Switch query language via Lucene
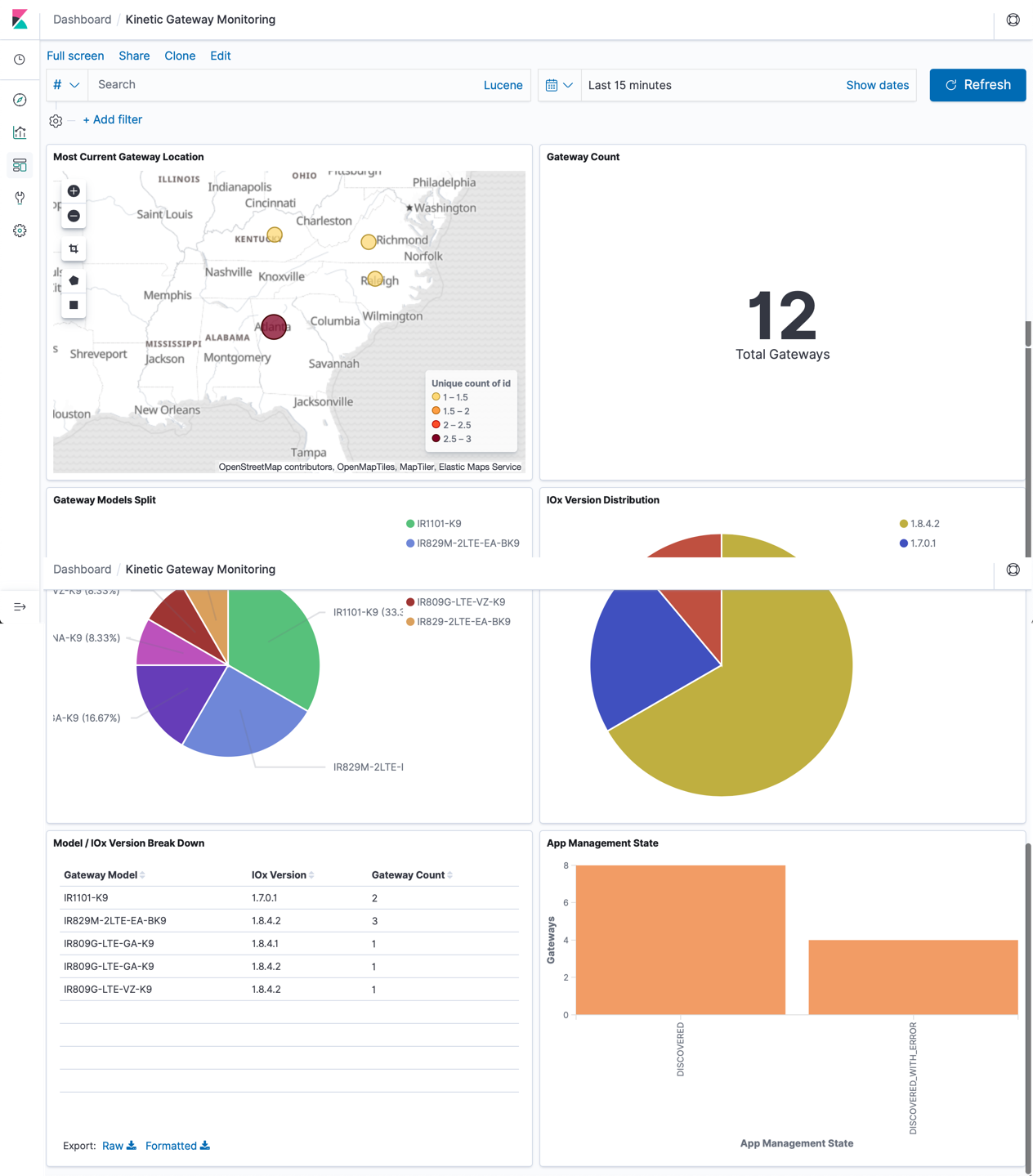The image size is (1033, 1176). tap(503, 85)
